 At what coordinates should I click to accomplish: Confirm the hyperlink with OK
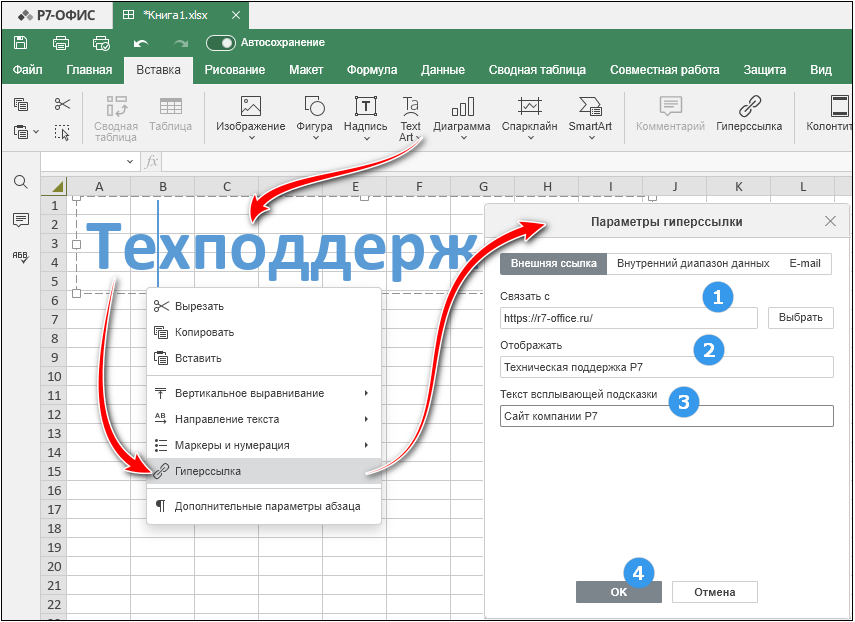coord(619,592)
